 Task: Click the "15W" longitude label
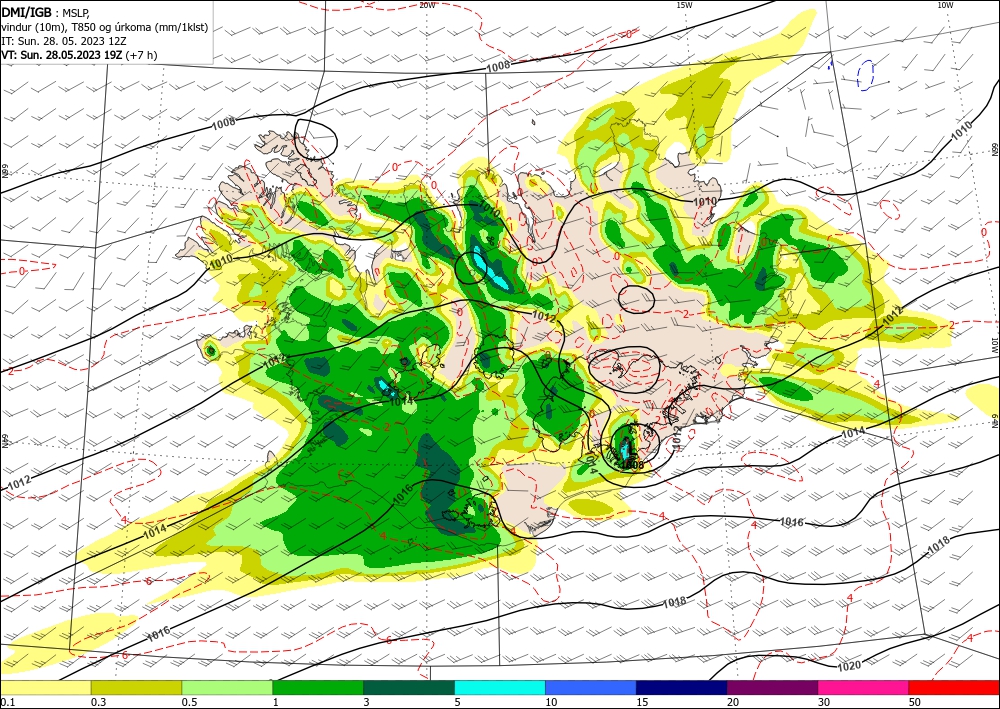click(x=684, y=5)
